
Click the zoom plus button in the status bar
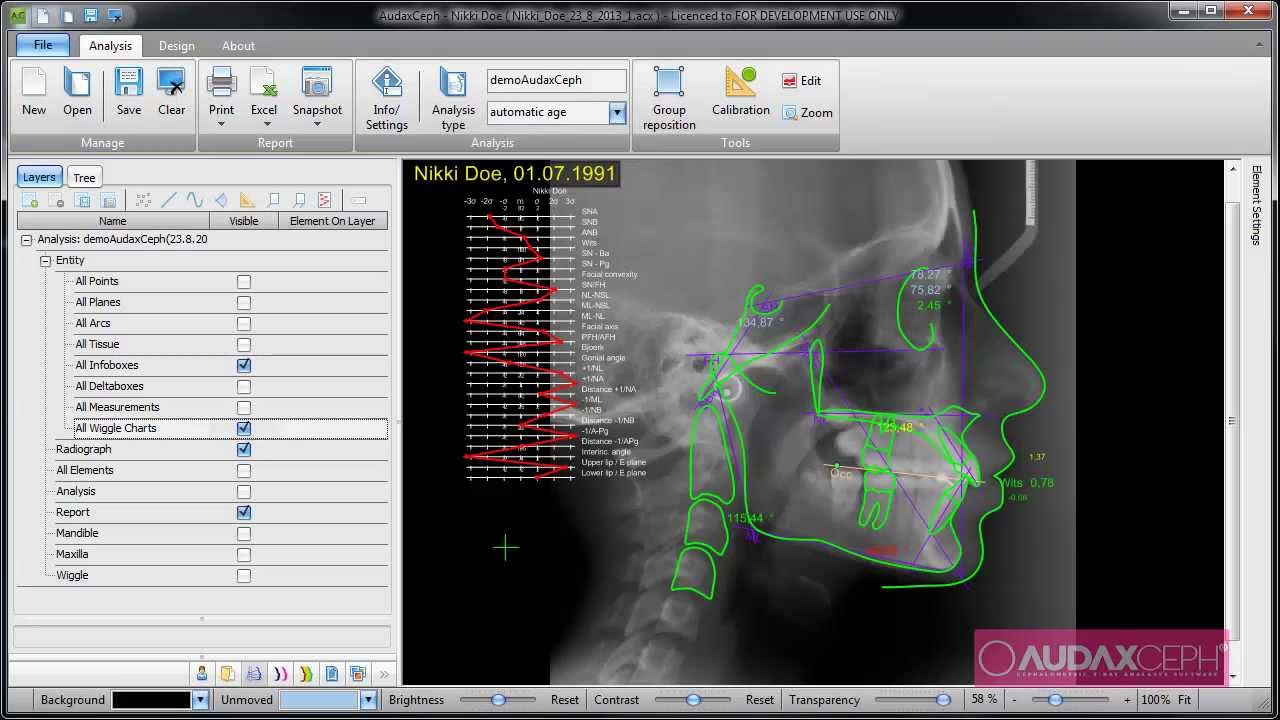(x=1127, y=700)
